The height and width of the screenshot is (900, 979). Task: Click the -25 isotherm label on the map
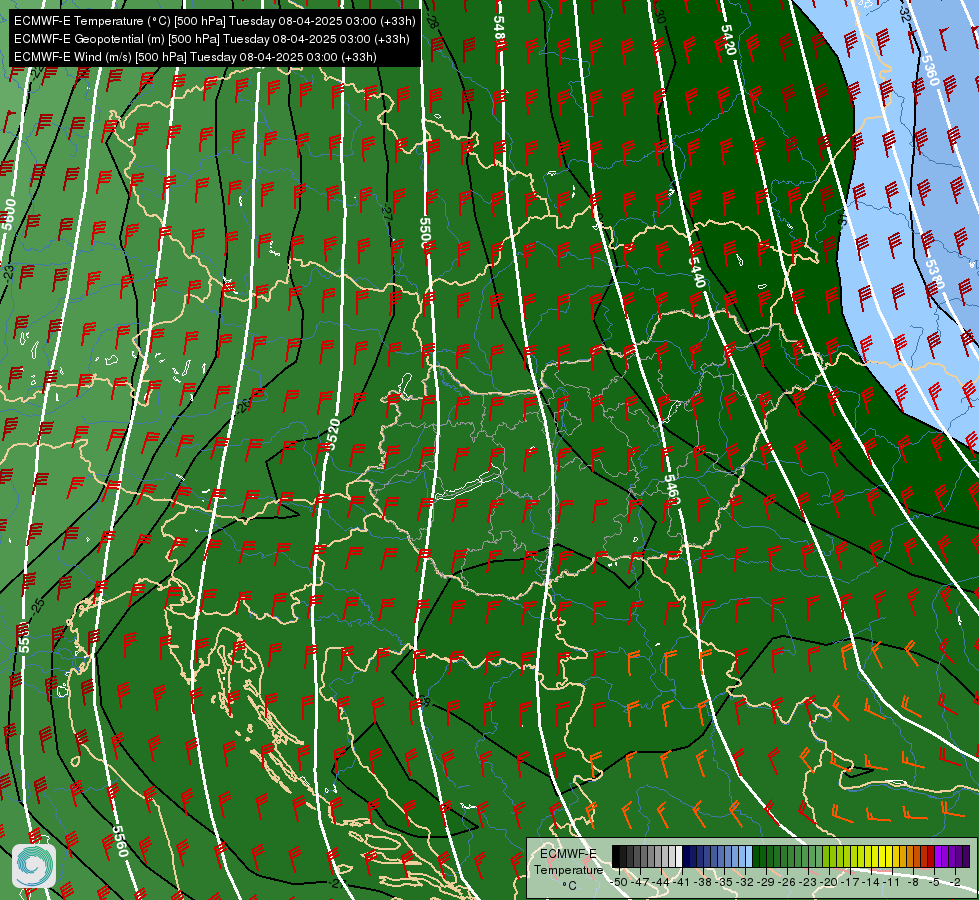point(38,605)
